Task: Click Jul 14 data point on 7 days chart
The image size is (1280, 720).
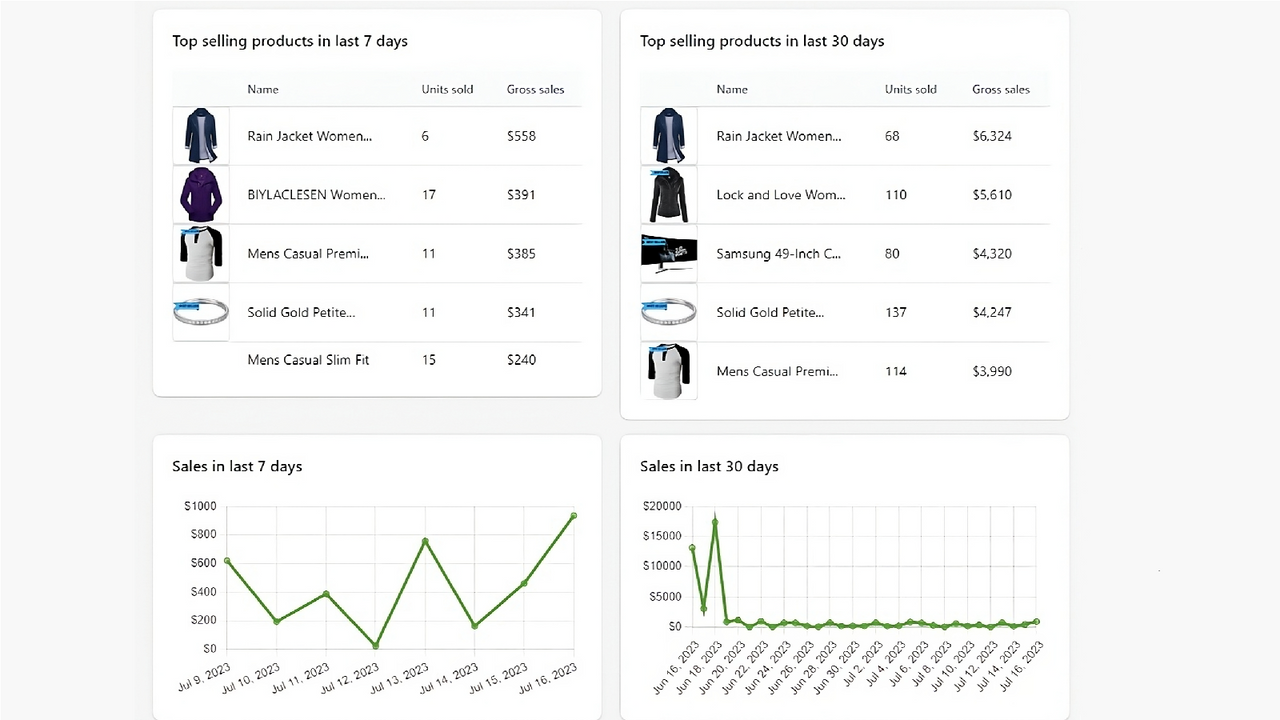Action: point(475,626)
